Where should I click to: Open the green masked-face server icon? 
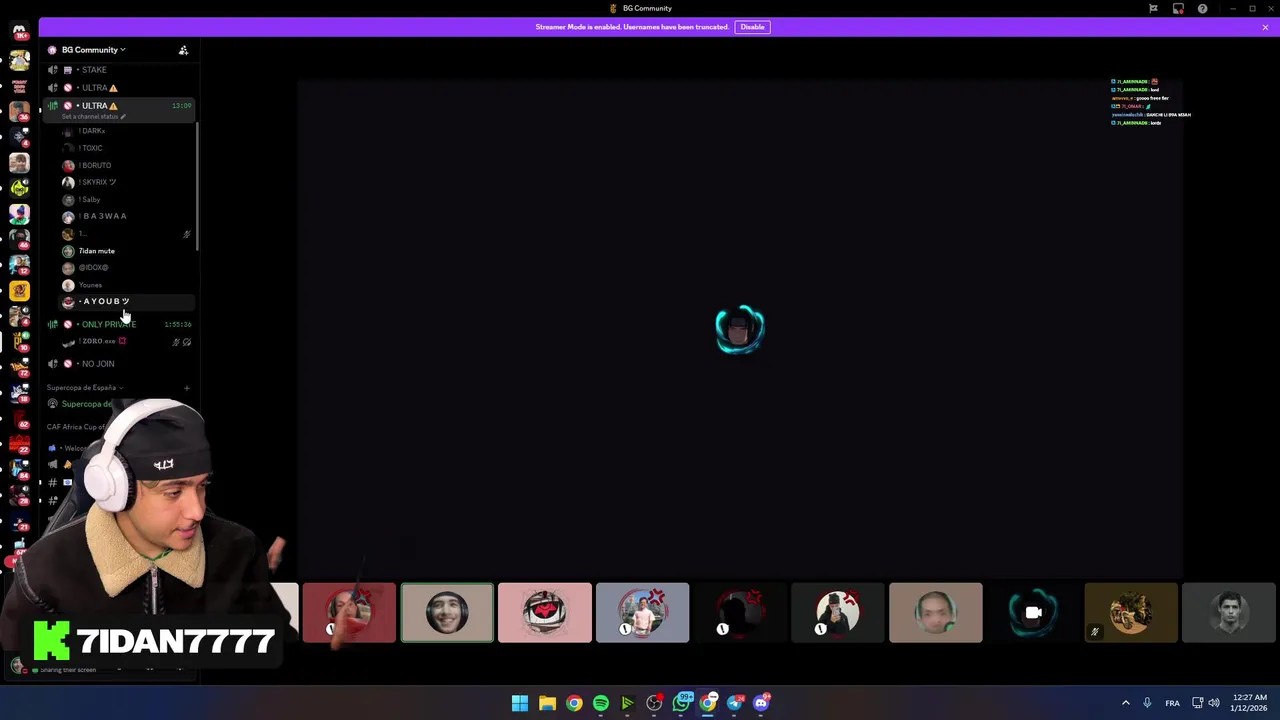tap(19, 187)
